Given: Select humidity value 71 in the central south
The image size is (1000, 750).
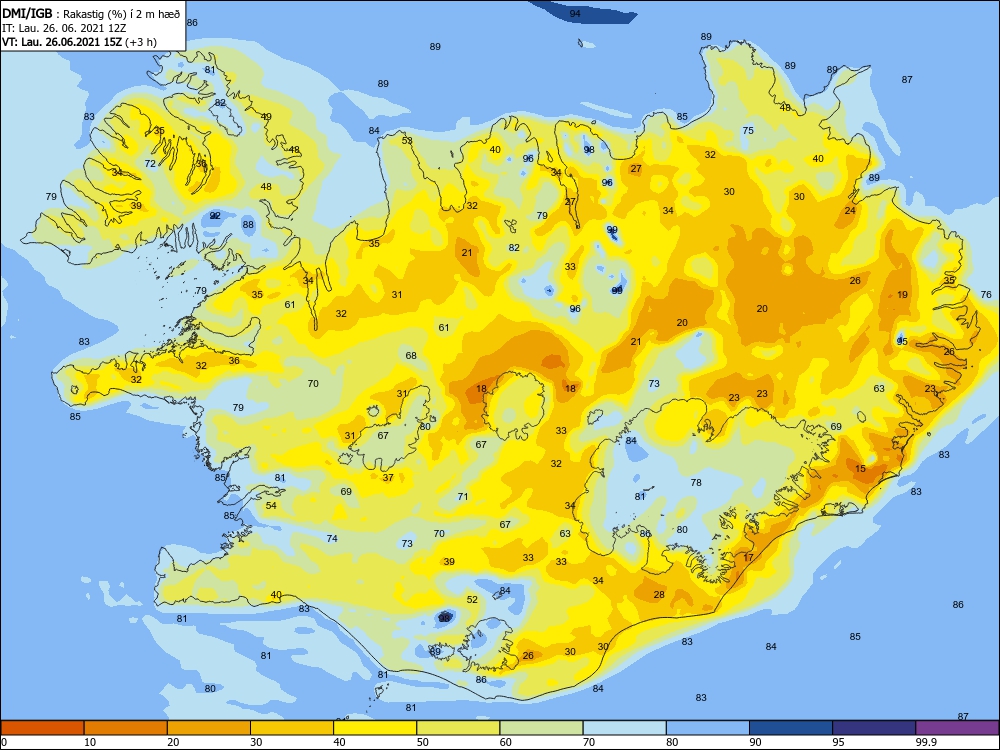Looking at the screenshot, I should (x=463, y=496).
